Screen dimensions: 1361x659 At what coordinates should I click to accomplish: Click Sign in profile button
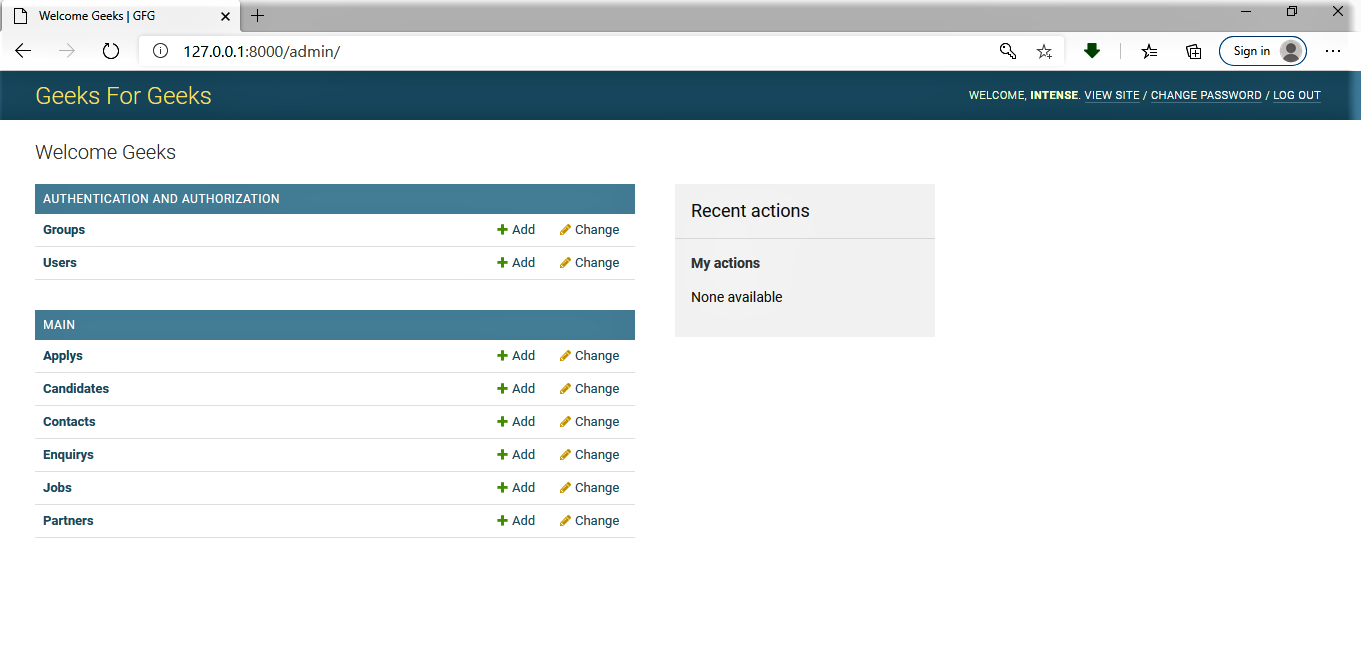point(1263,51)
